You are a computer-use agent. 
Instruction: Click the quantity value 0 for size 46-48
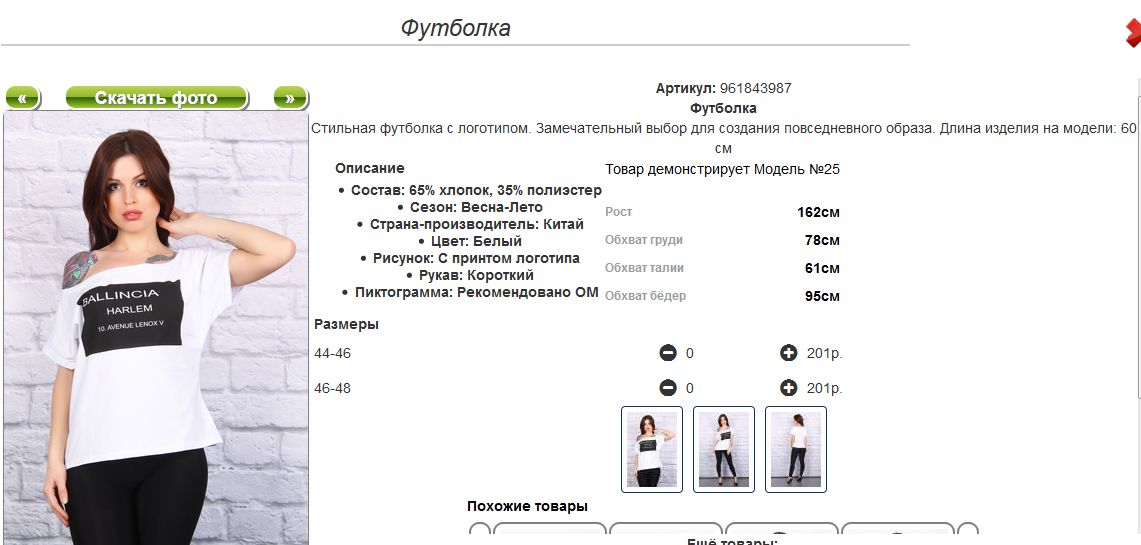pos(690,389)
